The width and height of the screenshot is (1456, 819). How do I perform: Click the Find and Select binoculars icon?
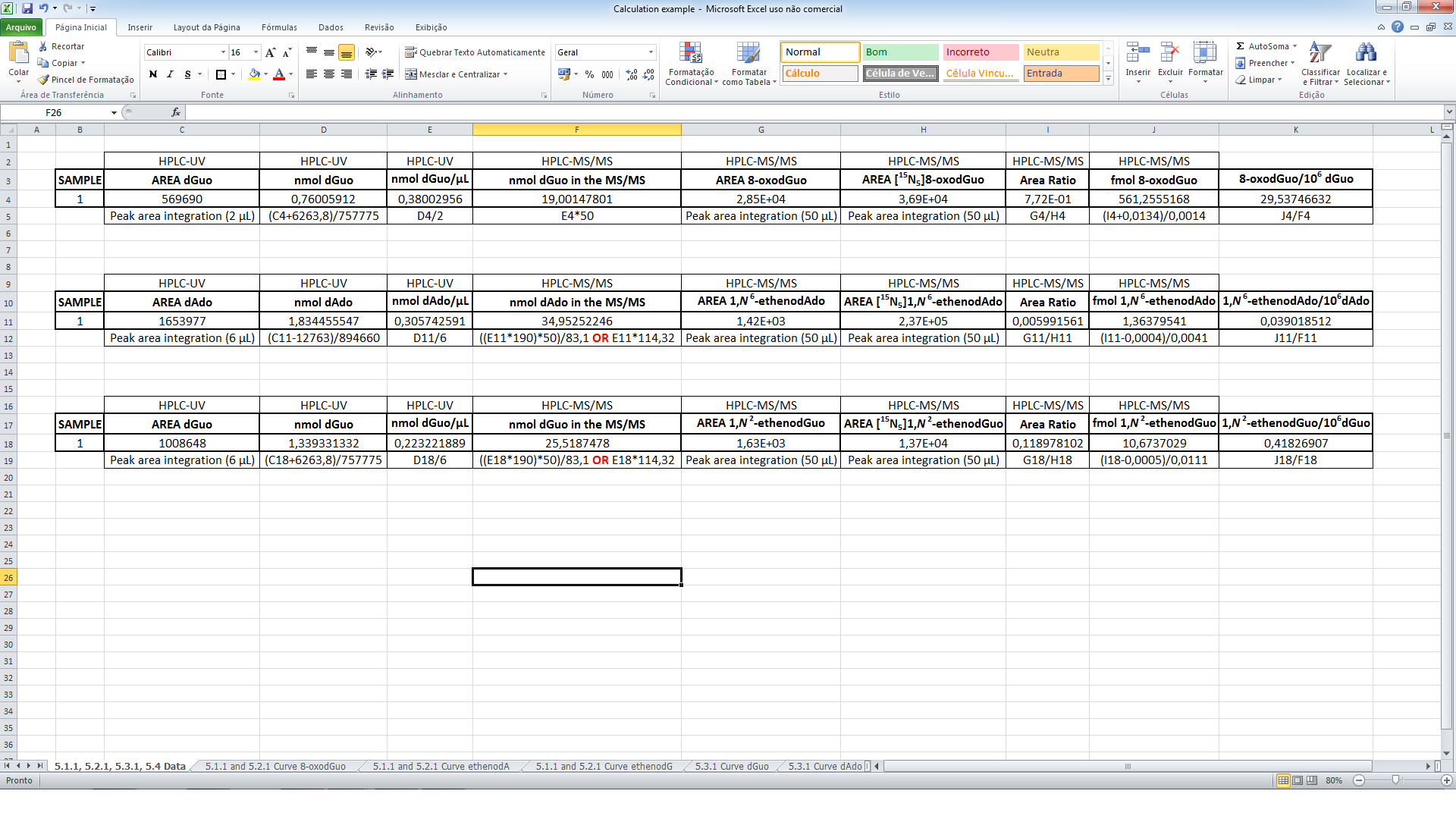pyautogui.click(x=1366, y=54)
